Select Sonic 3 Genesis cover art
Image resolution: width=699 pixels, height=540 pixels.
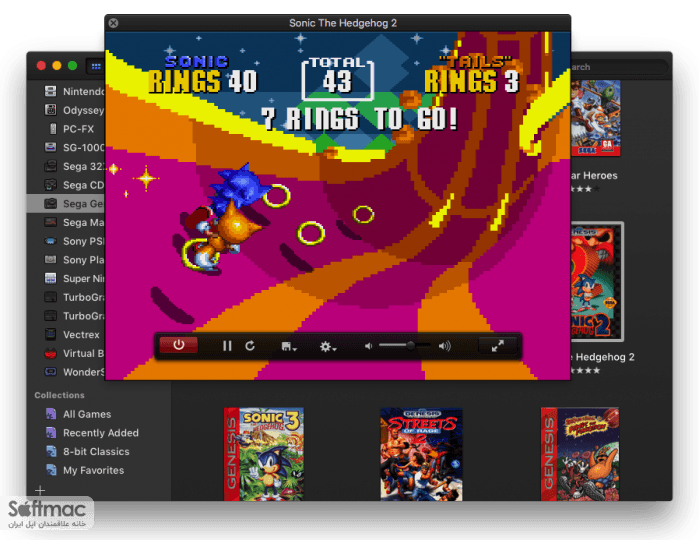264,454
